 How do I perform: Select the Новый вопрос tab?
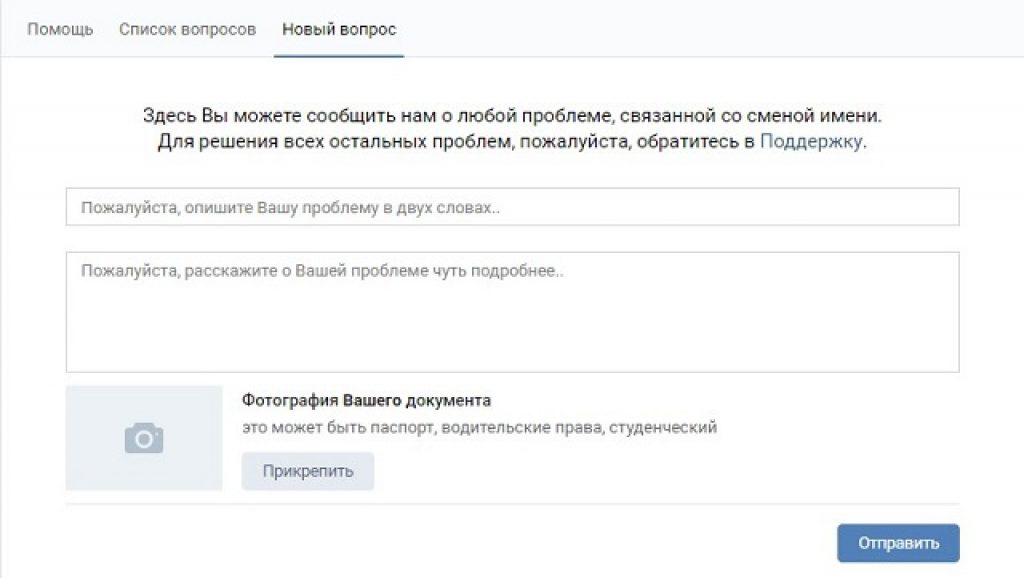[339, 29]
